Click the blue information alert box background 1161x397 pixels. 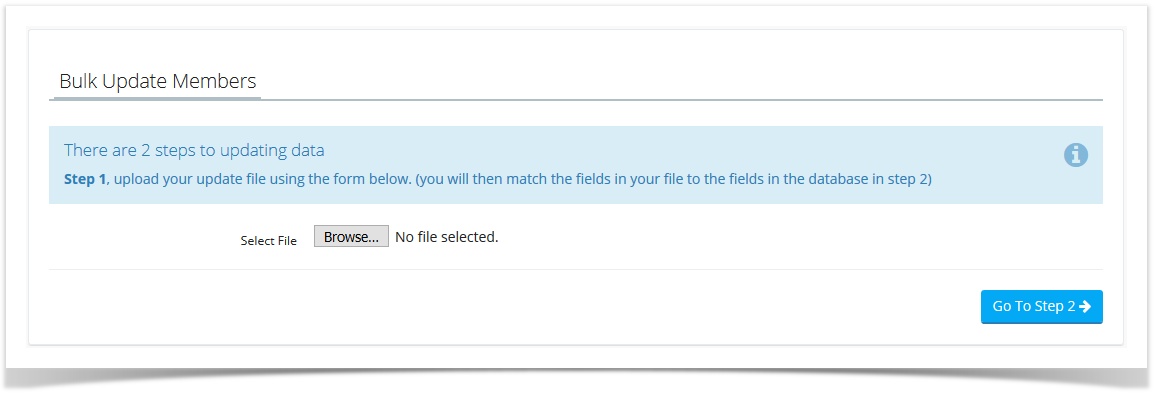pos(576,165)
